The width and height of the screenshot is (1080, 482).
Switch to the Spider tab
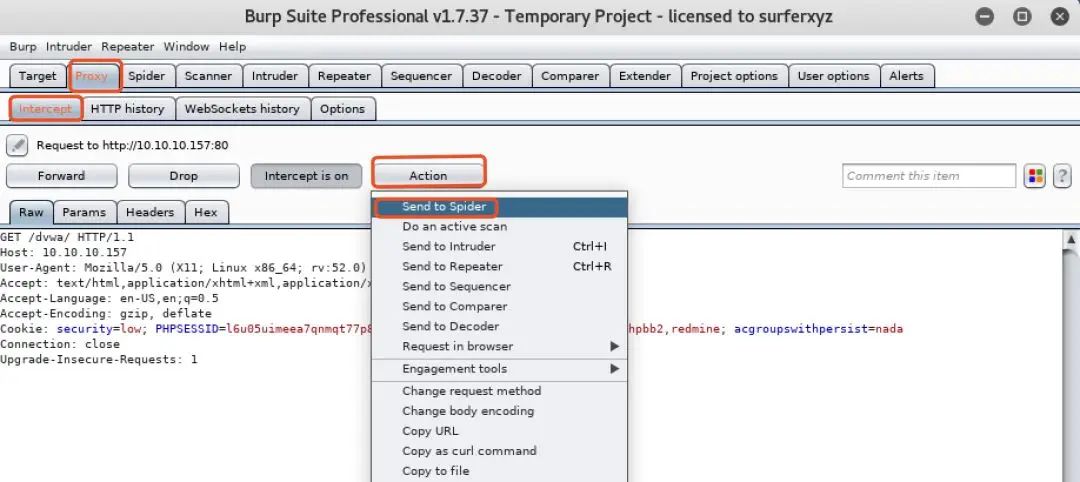coord(147,76)
